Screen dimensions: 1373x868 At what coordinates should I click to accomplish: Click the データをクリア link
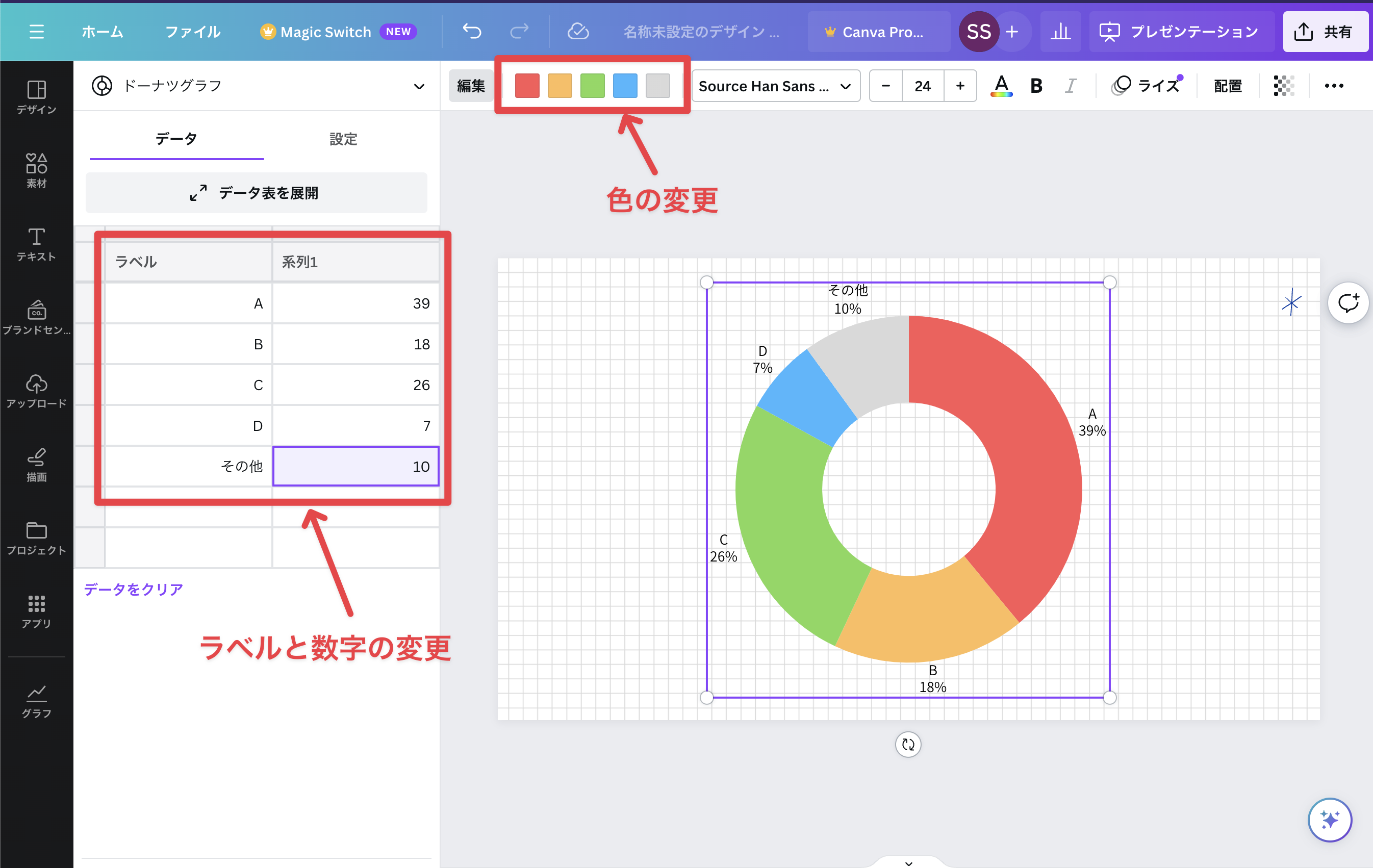[134, 589]
